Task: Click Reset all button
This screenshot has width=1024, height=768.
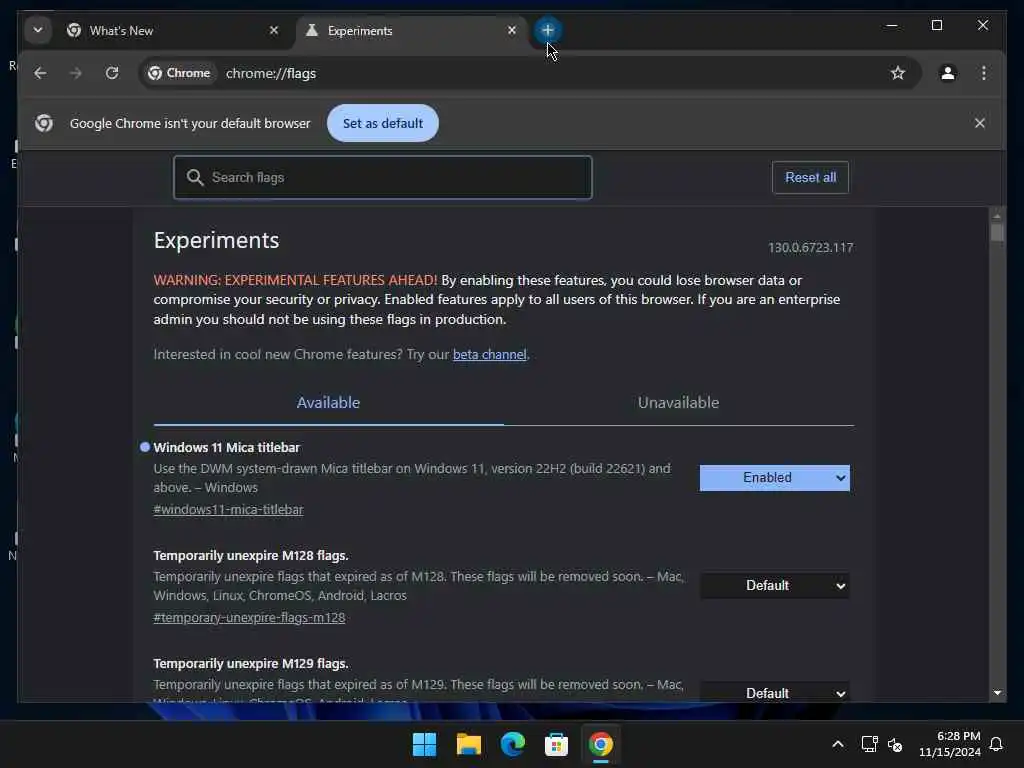Action: [x=810, y=178]
